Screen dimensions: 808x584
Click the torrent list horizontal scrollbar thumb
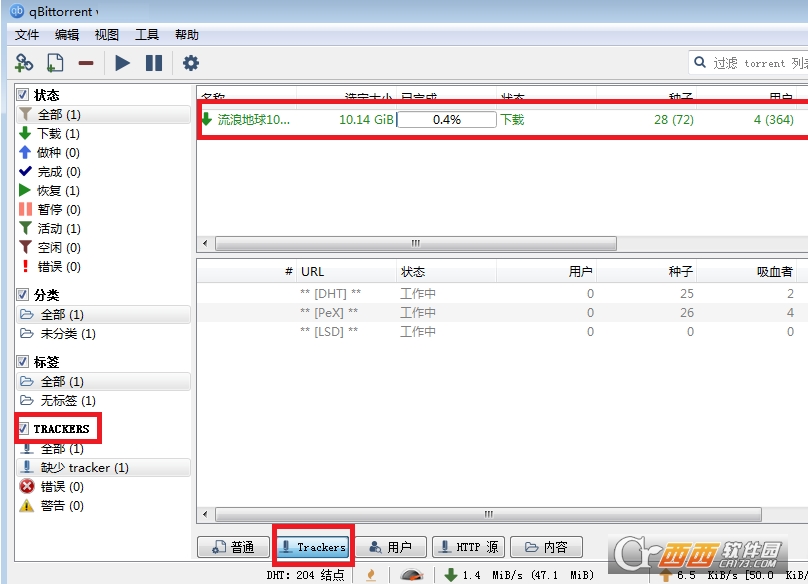[x=416, y=243]
